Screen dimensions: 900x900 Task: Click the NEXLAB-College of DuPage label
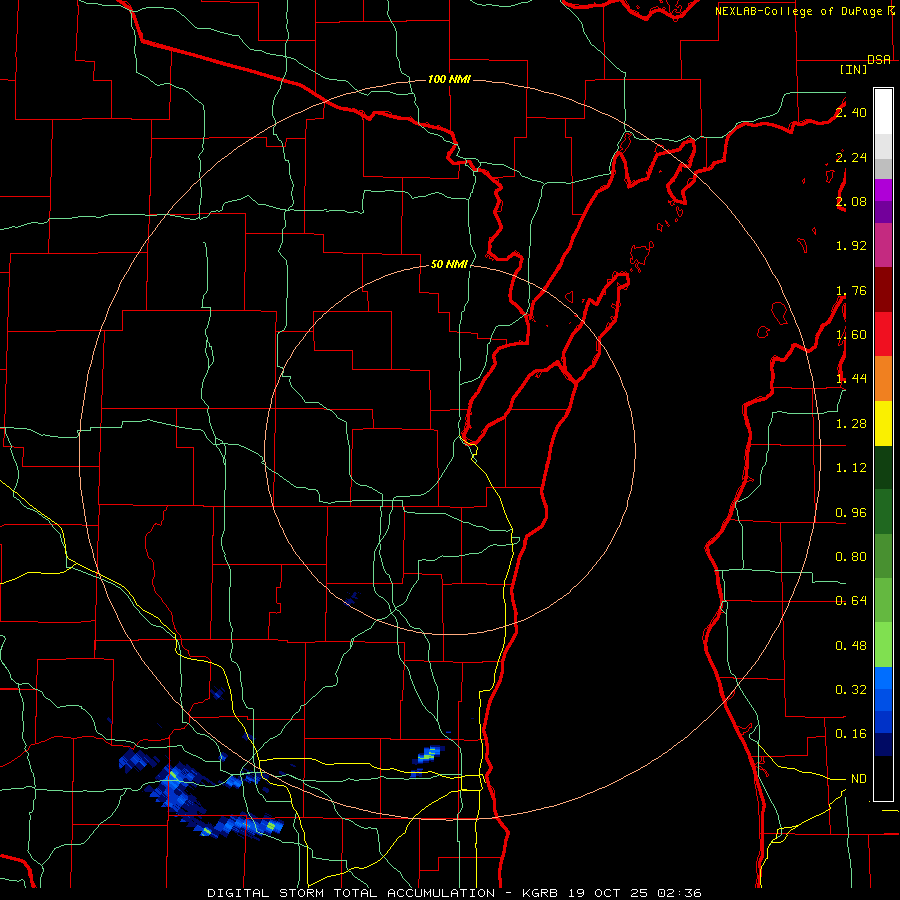798,11
